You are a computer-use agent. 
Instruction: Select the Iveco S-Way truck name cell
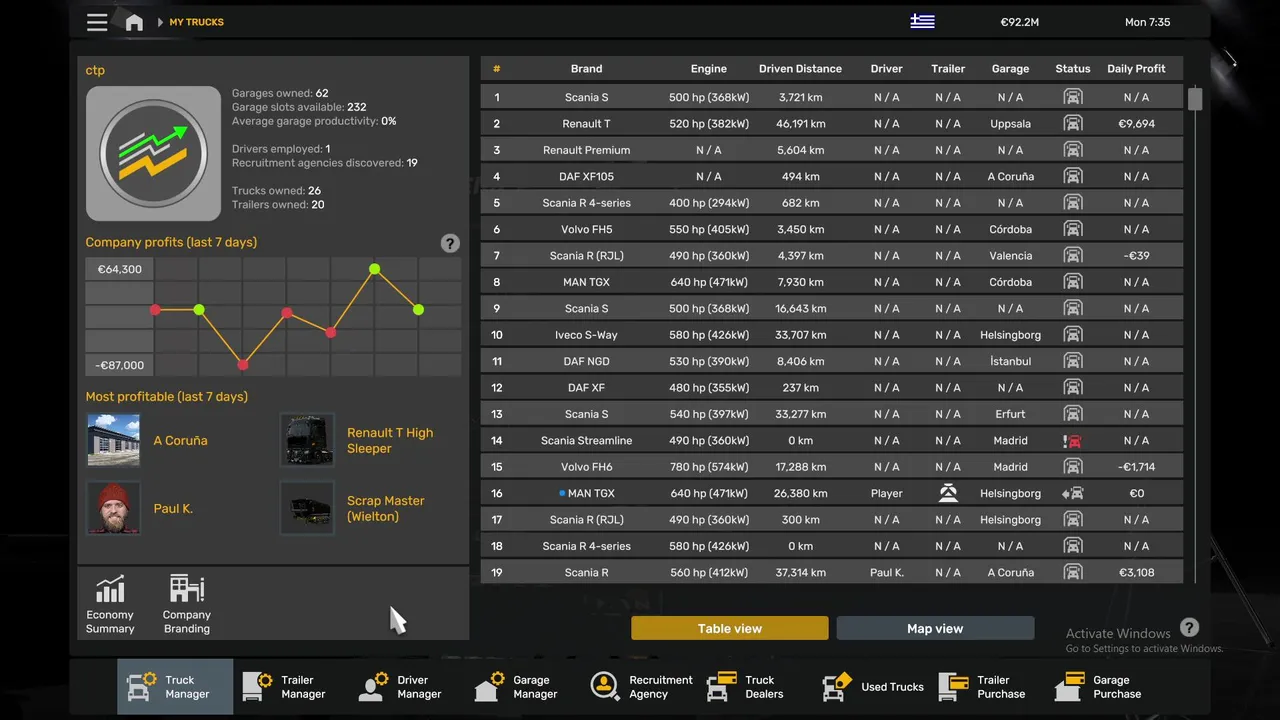(x=586, y=335)
